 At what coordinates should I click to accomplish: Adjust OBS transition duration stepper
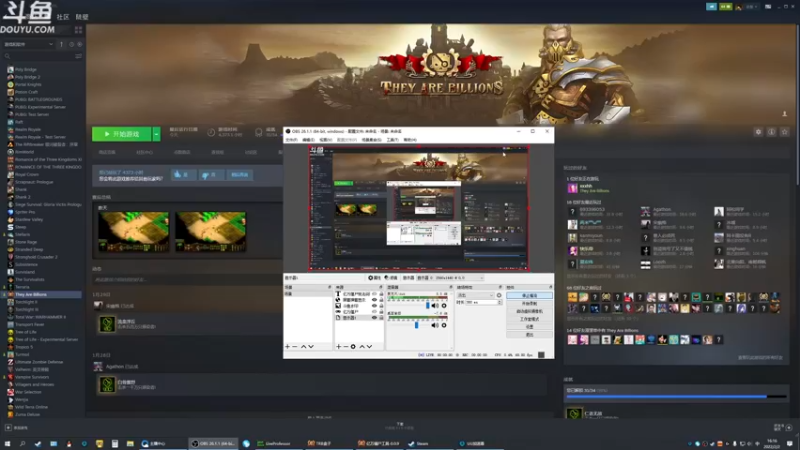(x=499, y=302)
